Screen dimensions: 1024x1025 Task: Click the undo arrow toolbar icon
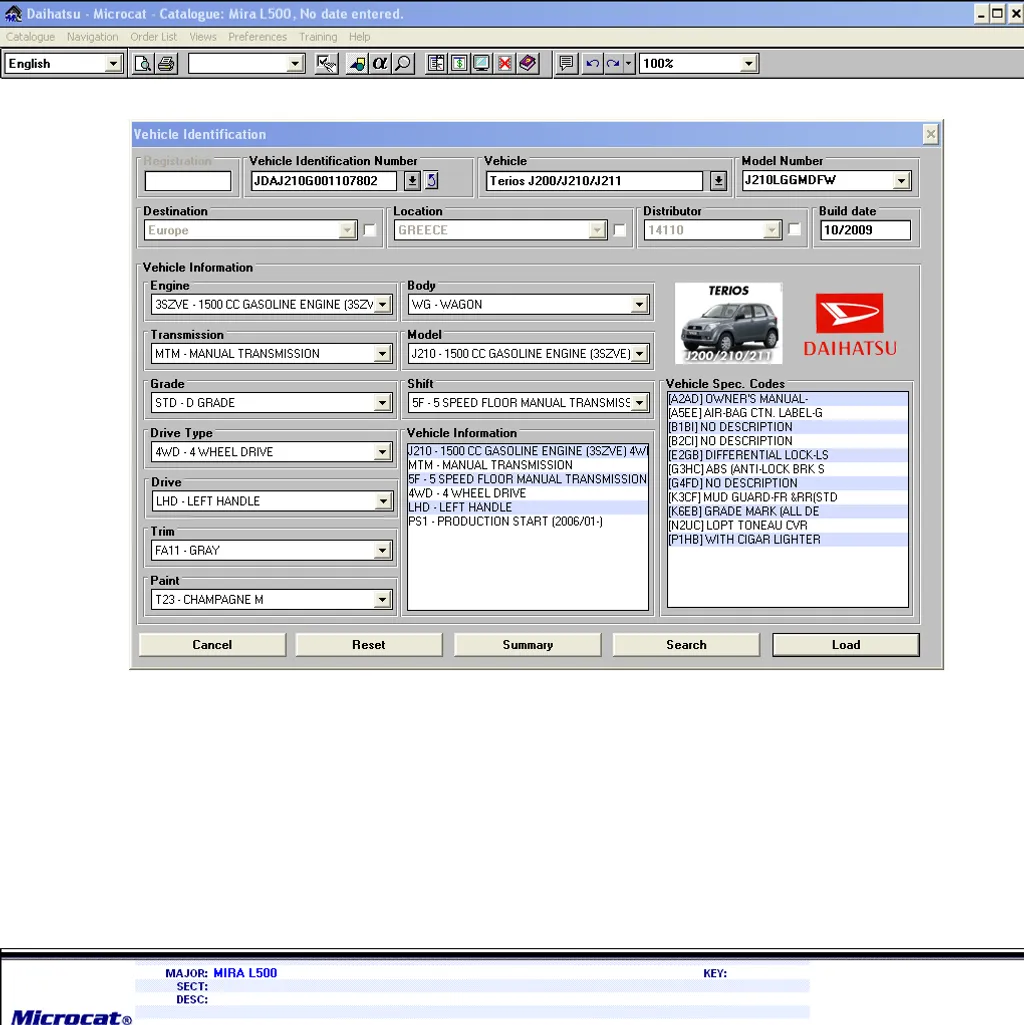(x=592, y=63)
